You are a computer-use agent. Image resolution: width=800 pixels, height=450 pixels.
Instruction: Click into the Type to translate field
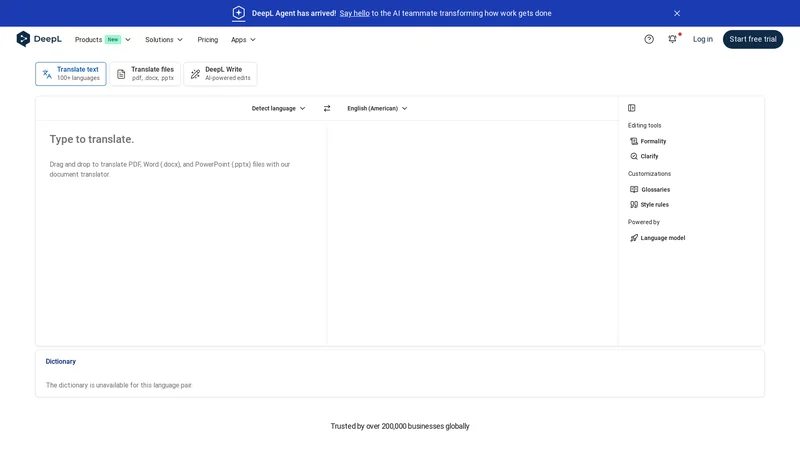[181, 232]
